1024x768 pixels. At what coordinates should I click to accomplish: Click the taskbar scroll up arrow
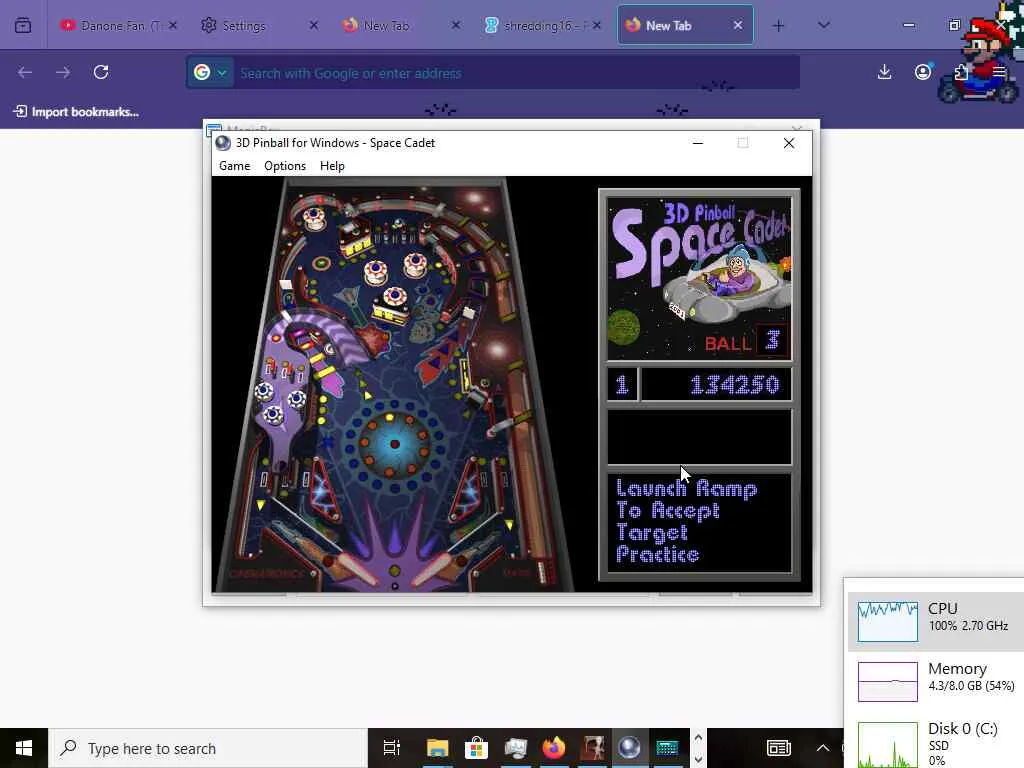[698, 738]
